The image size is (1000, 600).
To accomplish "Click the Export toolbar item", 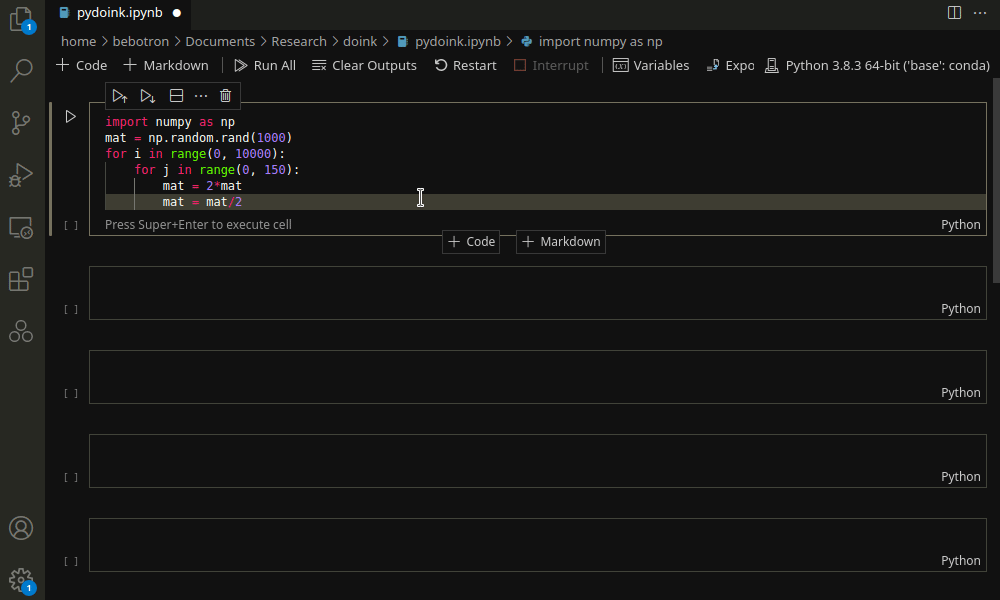I will point(730,65).
